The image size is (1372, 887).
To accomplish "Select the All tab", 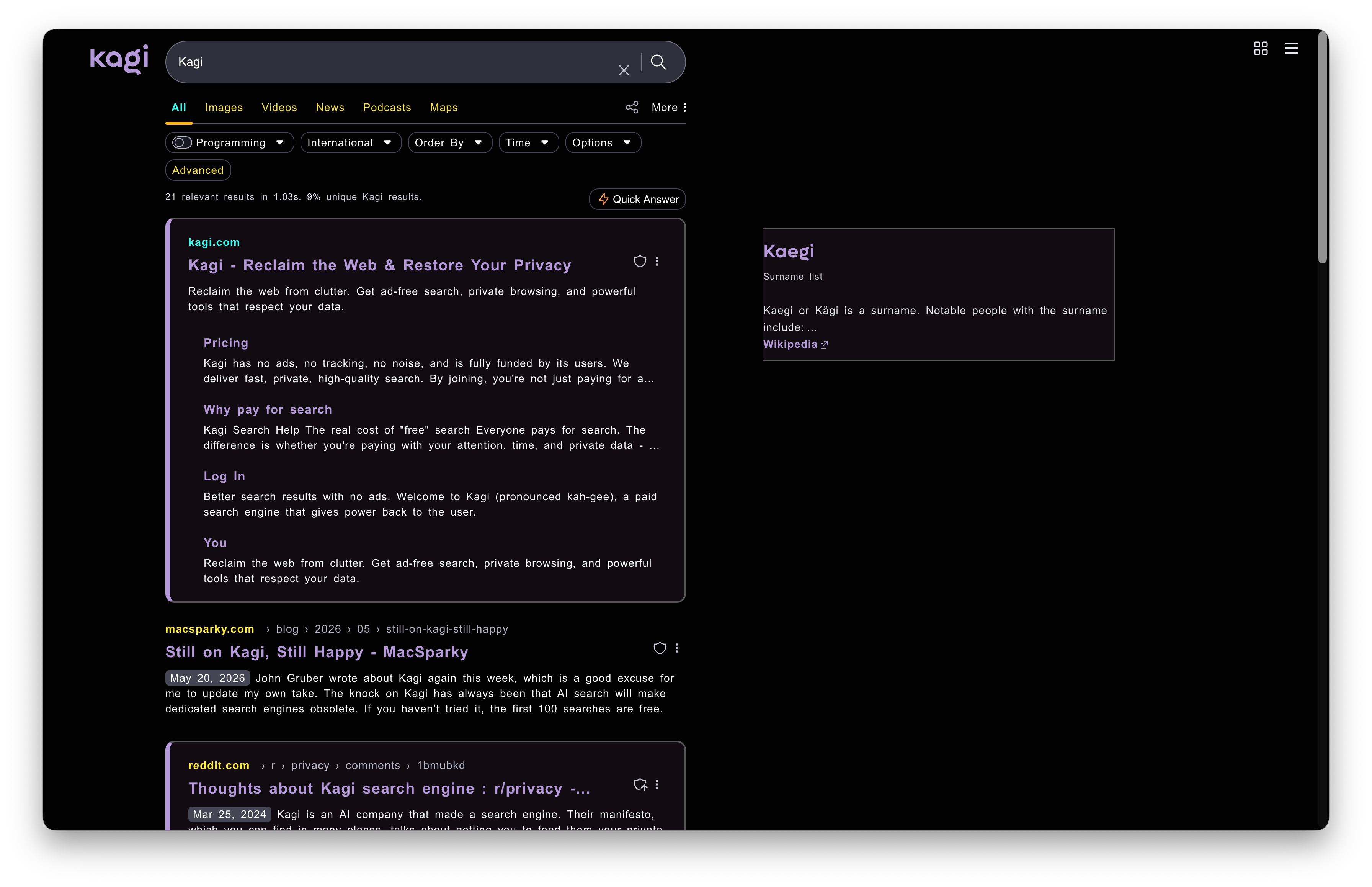I will pos(179,108).
